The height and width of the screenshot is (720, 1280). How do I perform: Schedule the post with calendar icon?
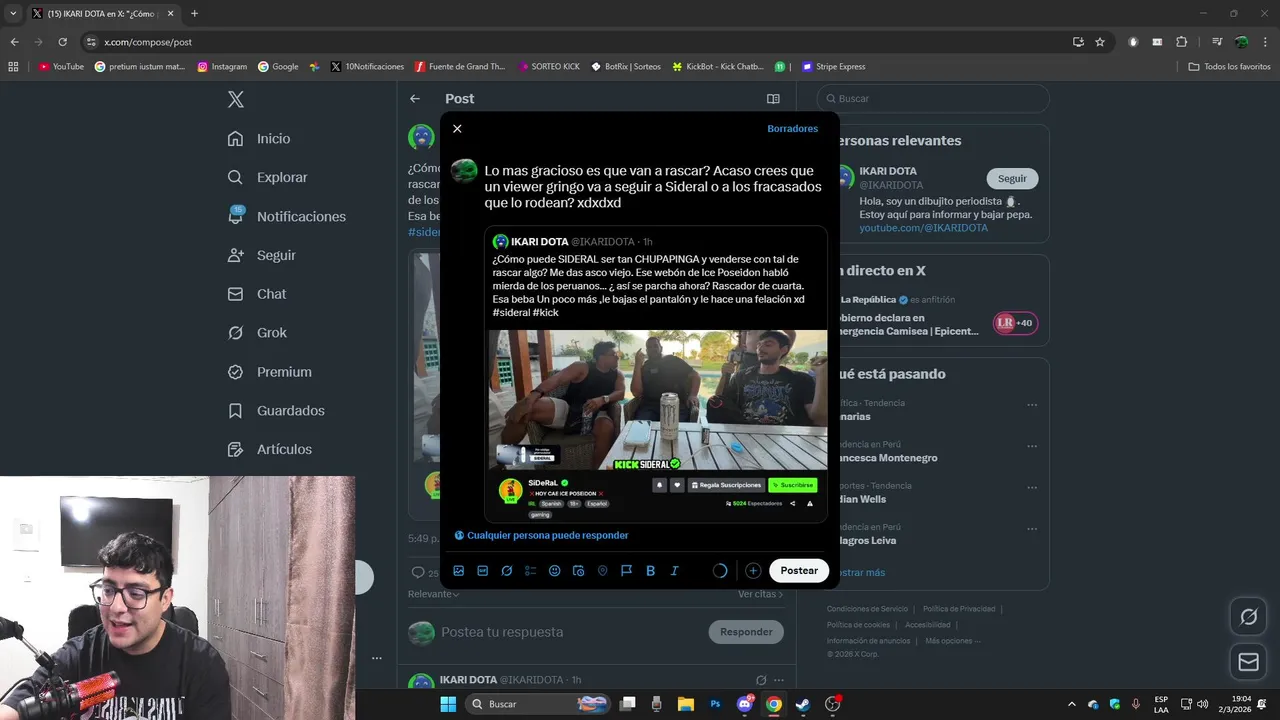point(579,571)
